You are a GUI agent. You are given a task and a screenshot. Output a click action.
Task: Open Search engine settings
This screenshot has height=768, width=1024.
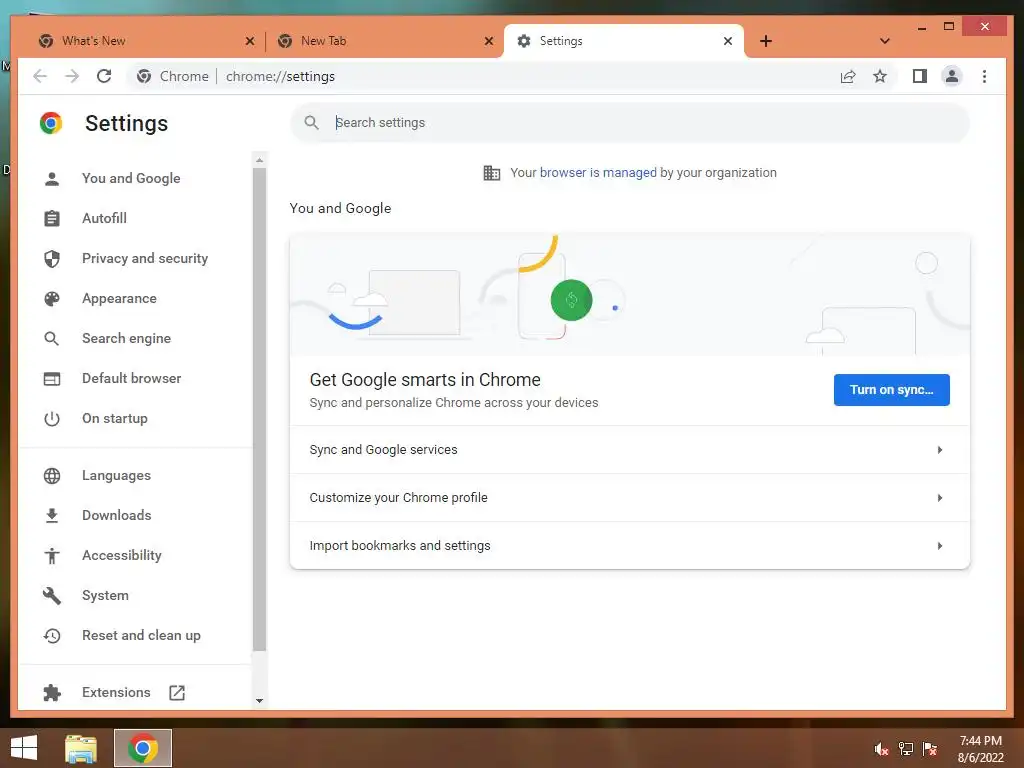click(127, 338)
